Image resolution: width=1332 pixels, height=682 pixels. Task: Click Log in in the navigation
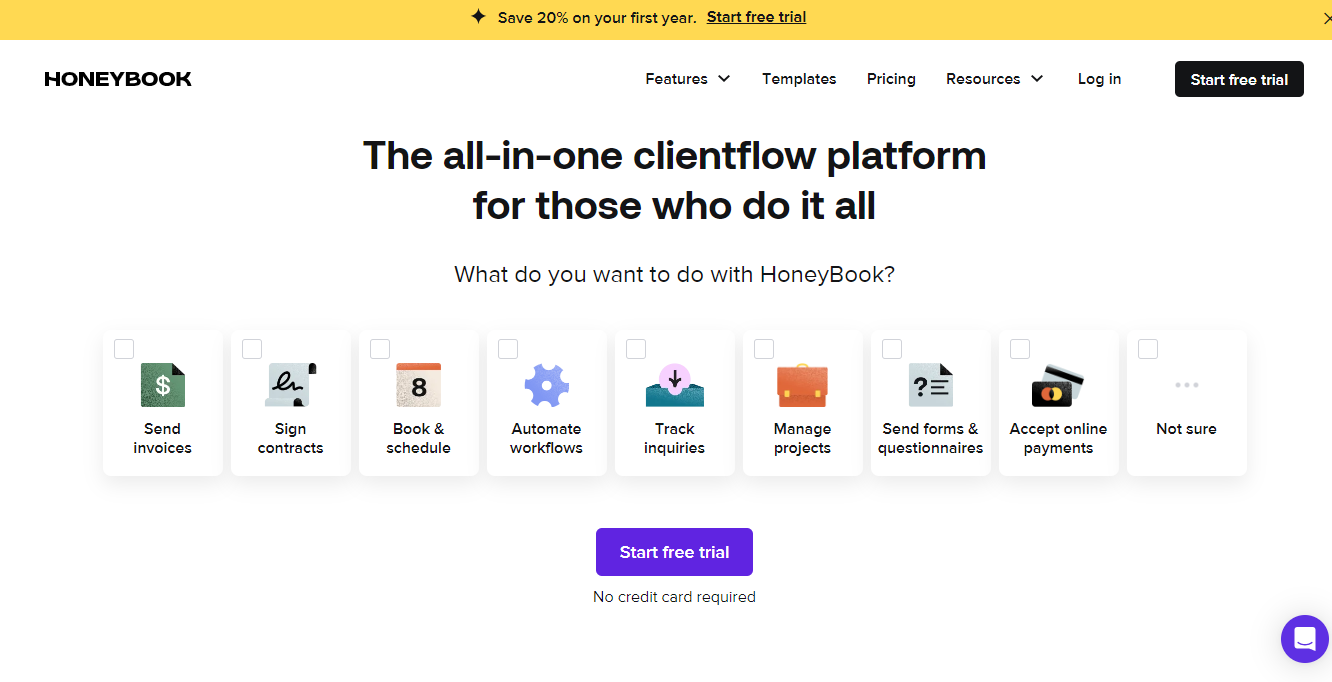point(1099,79)
